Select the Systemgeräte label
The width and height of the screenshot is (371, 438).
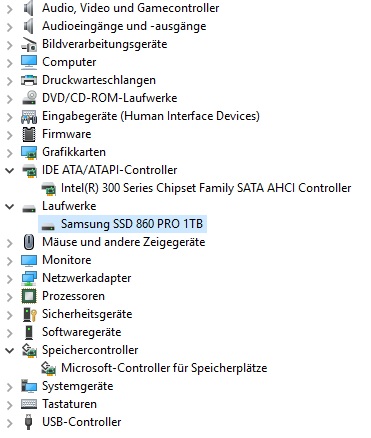(x=78, y=386)
